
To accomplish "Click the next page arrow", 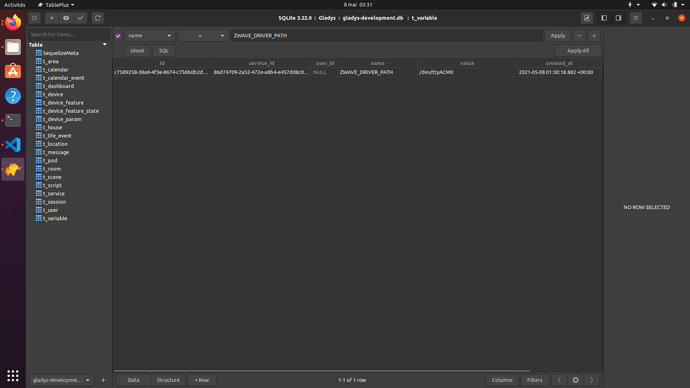I will 591,380.
